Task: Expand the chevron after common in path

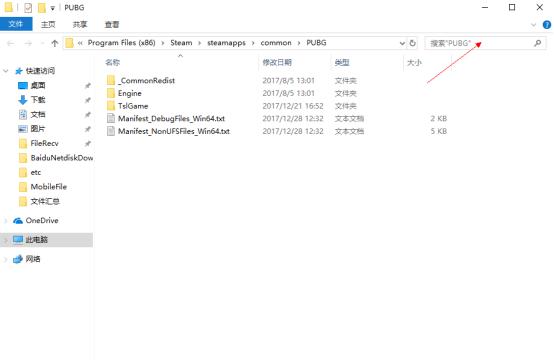Action: (299, 43)
